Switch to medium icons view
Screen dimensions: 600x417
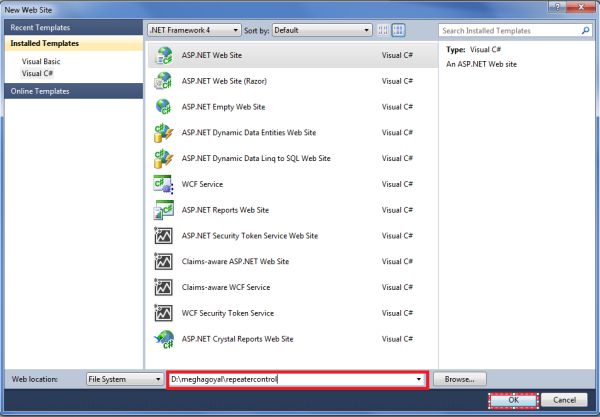pyautogui.click(x=398, y=30)
